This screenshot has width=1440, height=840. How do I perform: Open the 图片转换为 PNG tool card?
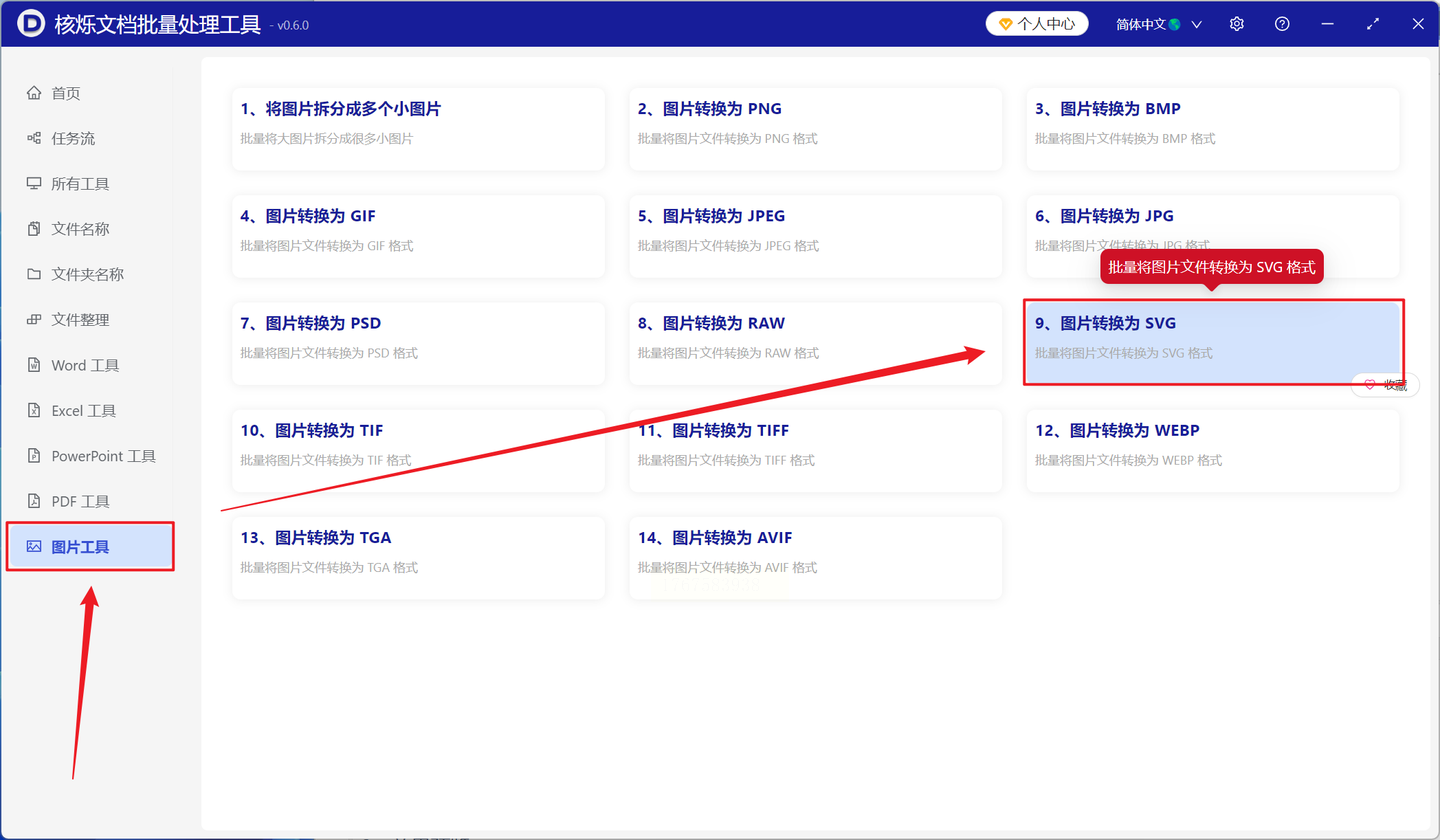click(816, 128)
